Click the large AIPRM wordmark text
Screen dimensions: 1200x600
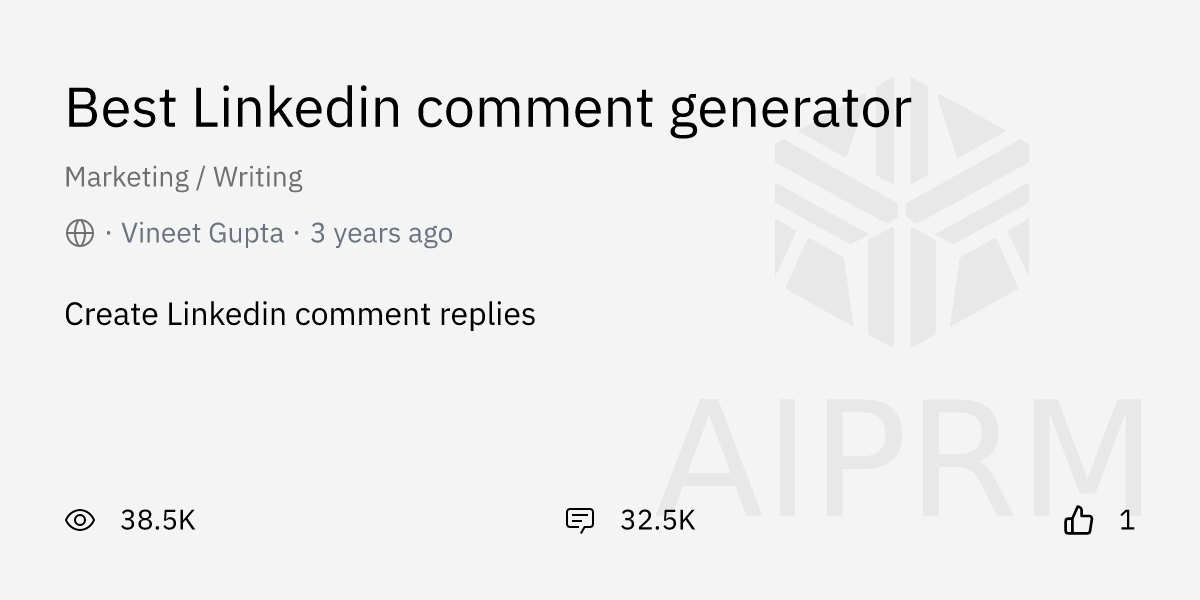902,456
